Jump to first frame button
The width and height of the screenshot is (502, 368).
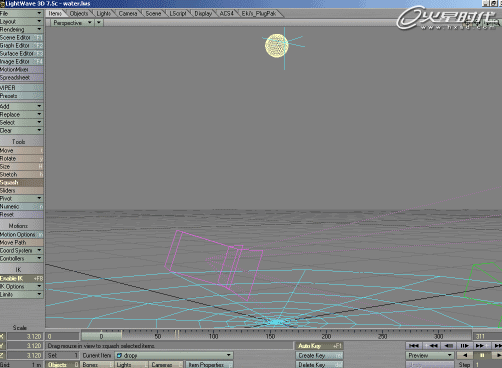click(x=414, y=346)
